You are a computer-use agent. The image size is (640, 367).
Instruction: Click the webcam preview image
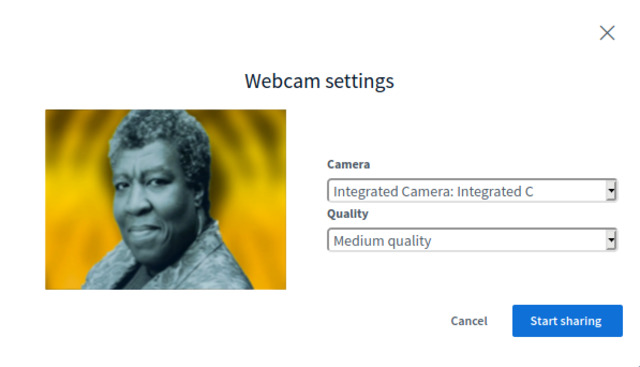[x=166, y=200]
